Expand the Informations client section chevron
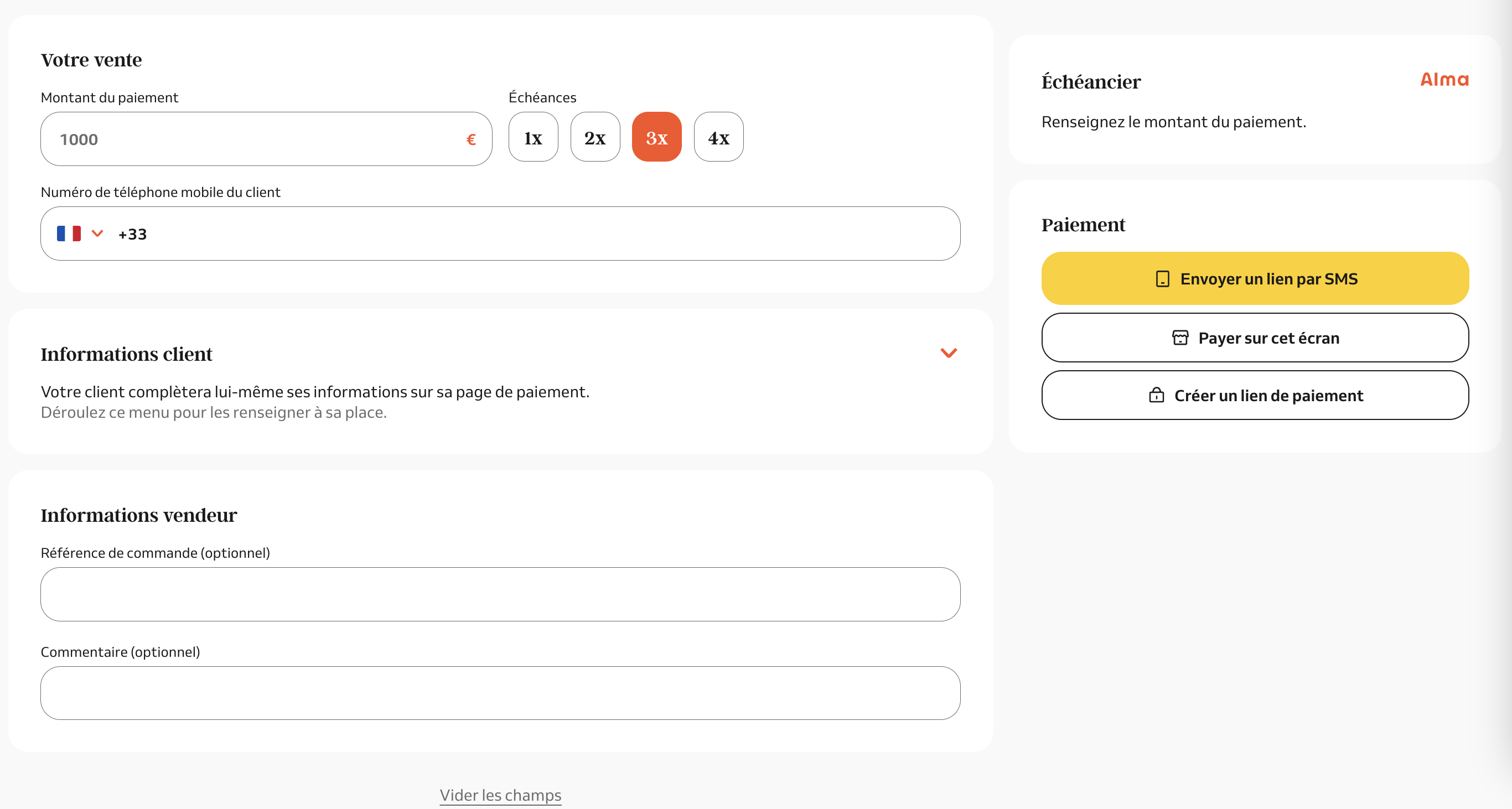The width and height of the screenshot is (1512, 809). [949, 352]
